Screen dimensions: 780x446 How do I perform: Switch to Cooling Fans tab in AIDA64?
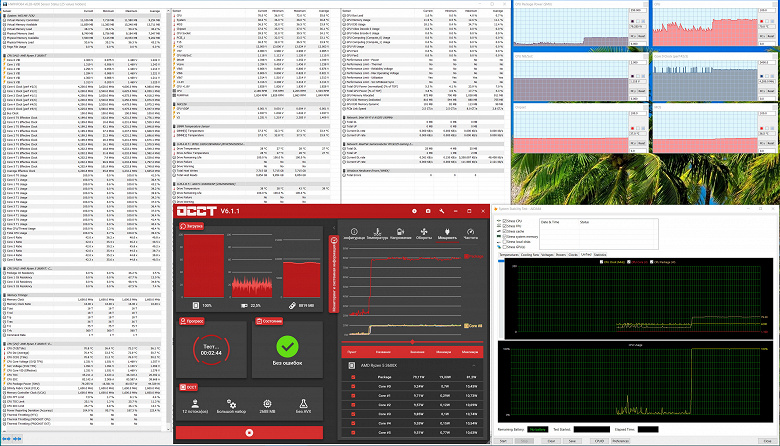pos(529,255)
